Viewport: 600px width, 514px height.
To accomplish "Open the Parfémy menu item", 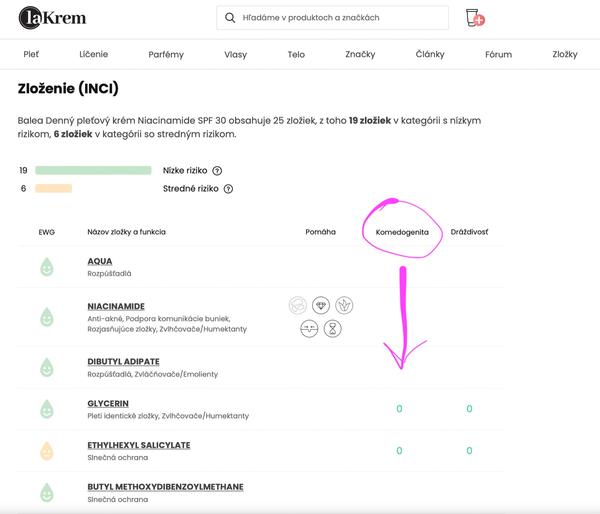I will [166, 55].
